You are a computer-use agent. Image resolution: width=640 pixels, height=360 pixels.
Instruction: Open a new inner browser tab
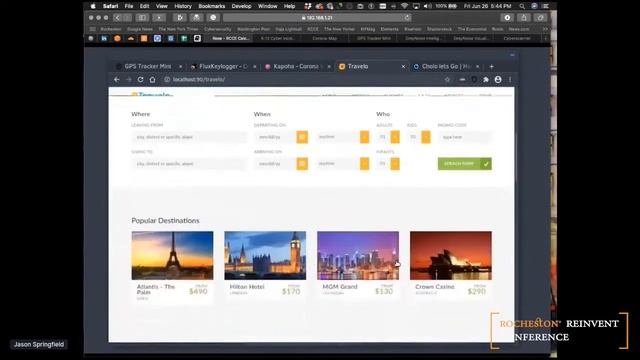pos(491,66)
